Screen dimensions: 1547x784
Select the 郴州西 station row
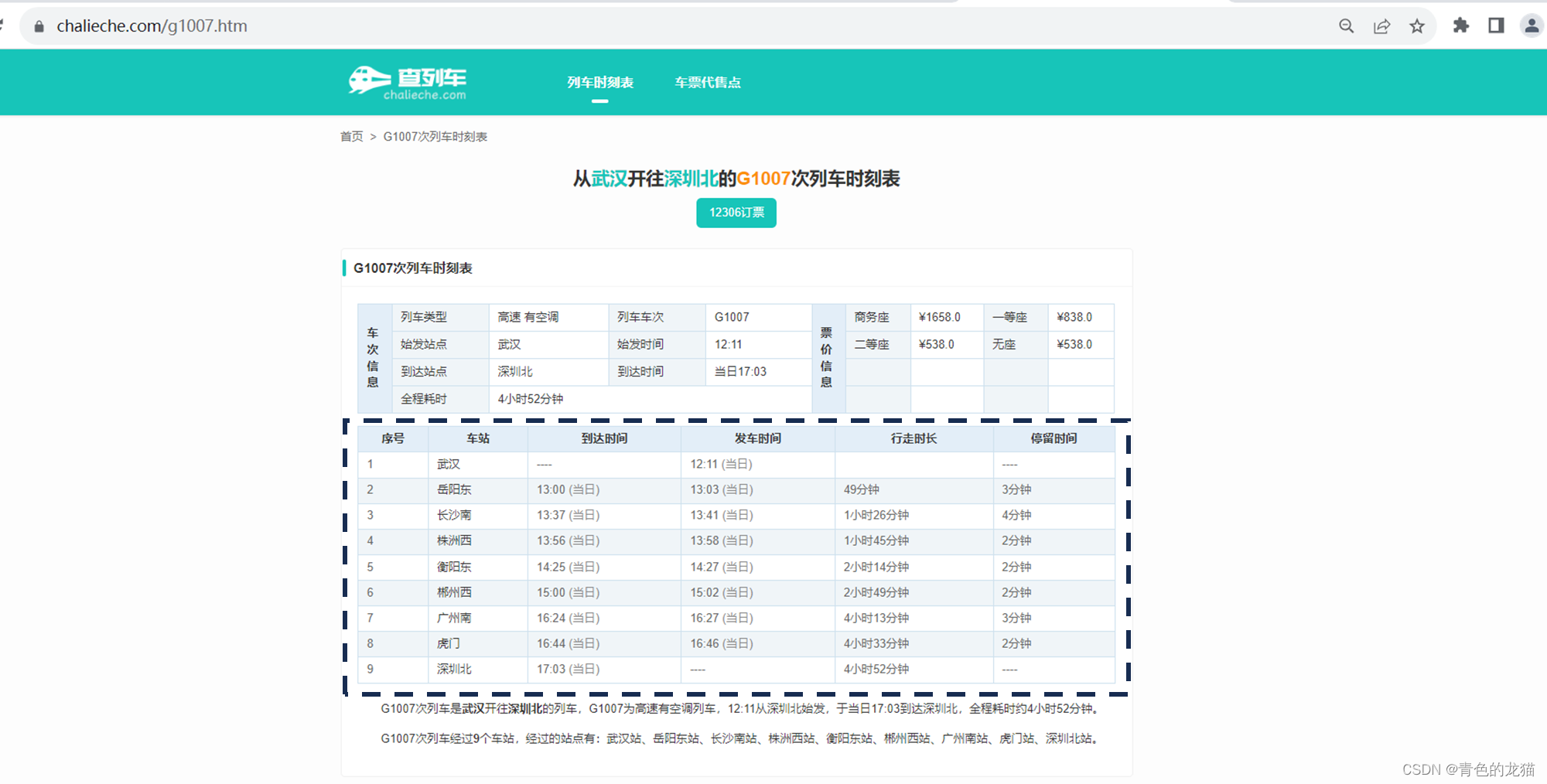(x=736, y=592)
